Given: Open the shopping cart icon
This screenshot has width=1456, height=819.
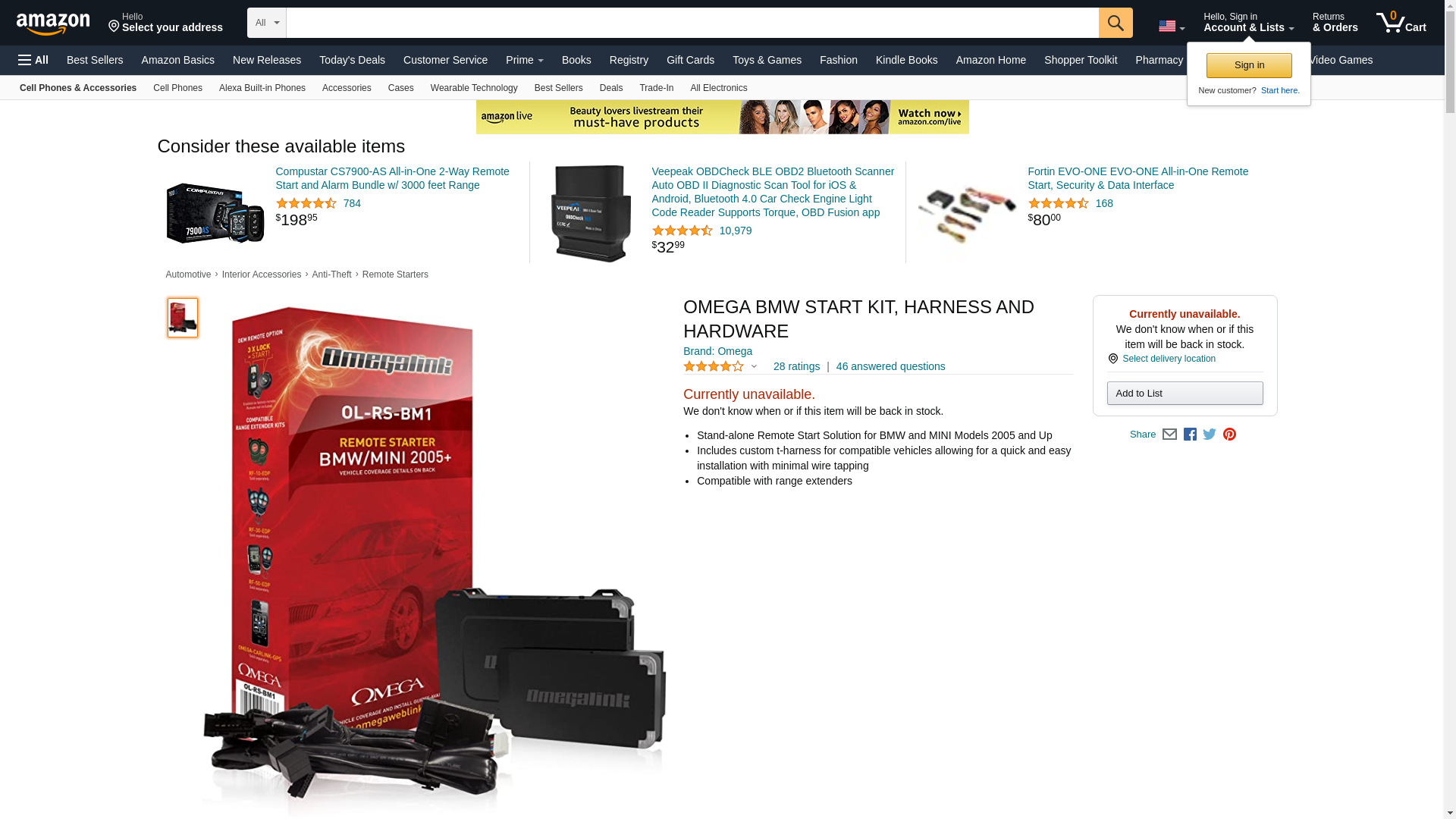Looking at the screenshot, I should point(1401,23).
